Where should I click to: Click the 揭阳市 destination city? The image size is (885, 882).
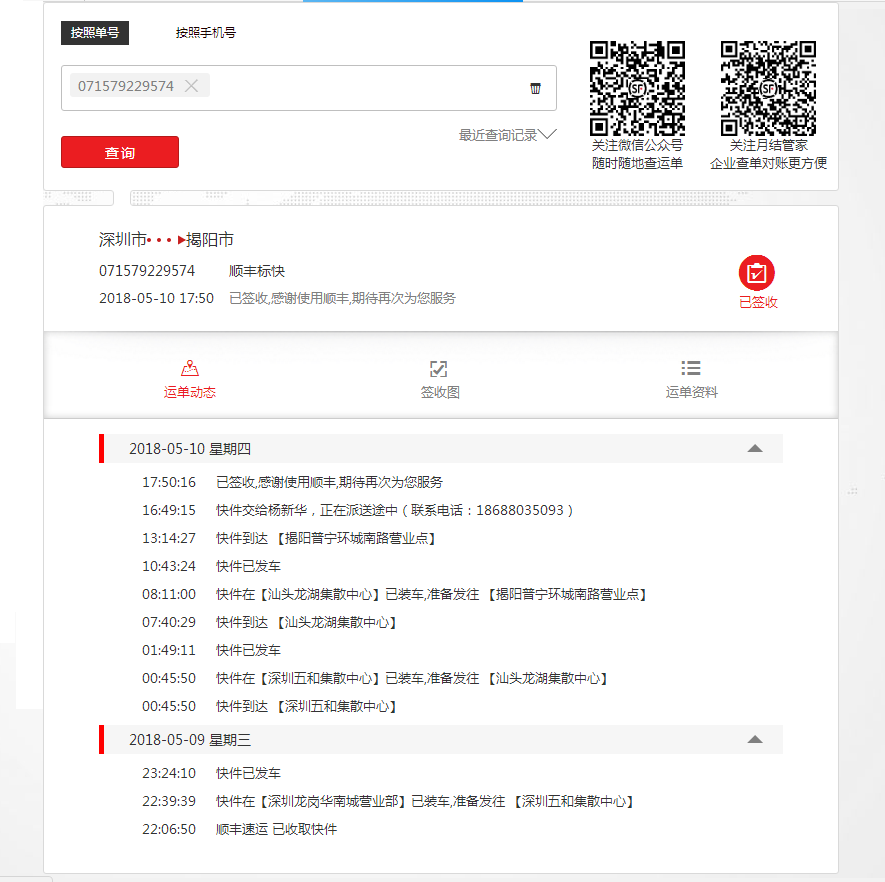point(210,239)
